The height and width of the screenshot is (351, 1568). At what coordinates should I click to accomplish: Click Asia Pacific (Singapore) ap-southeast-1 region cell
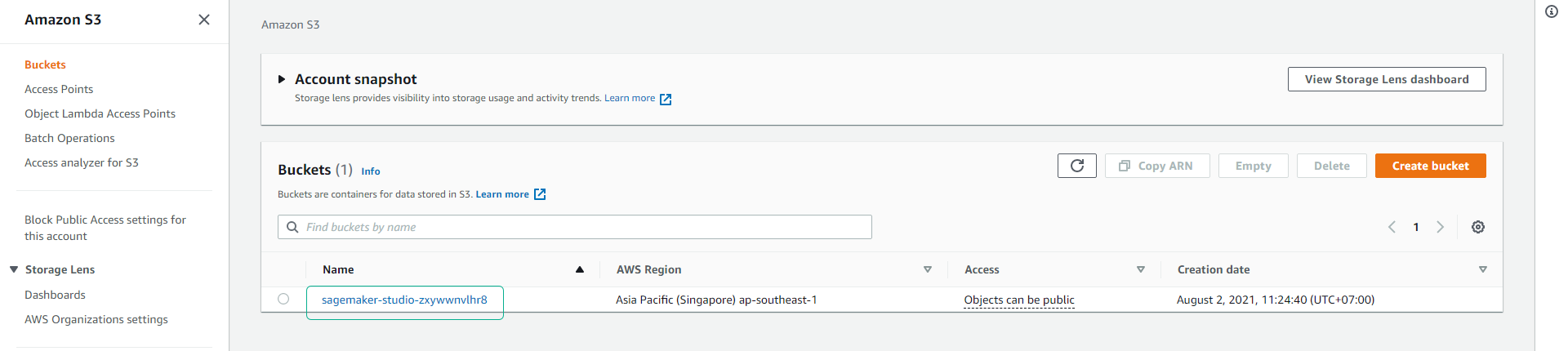[x=716, y=300]
